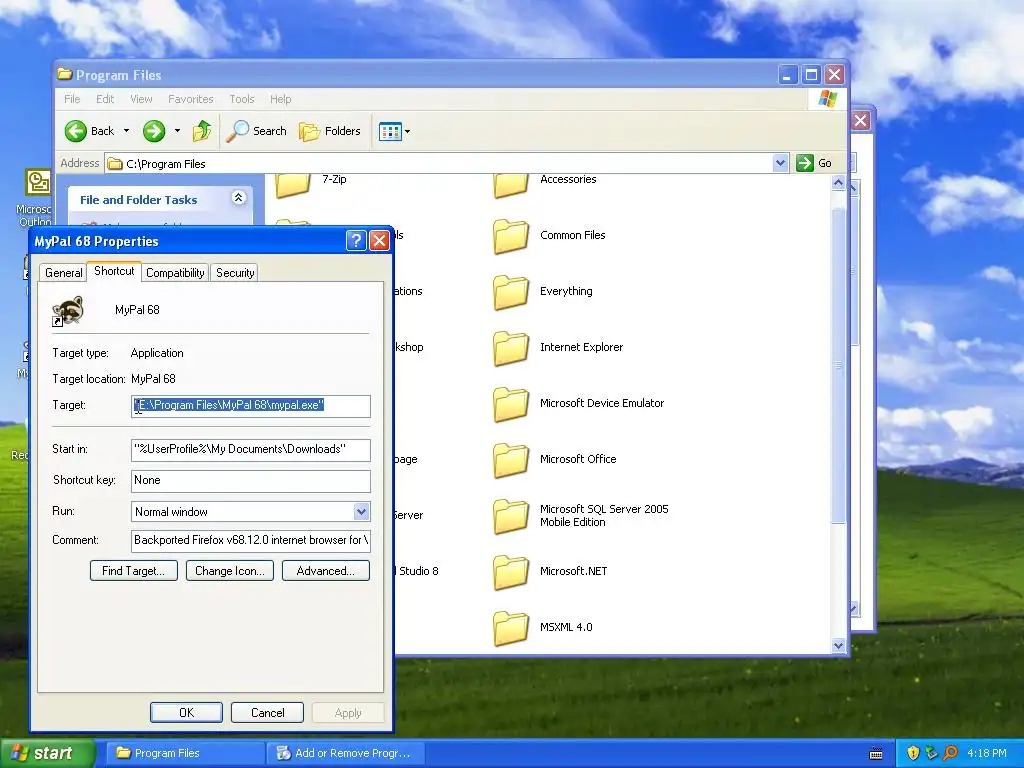The image size is (1024, 768).
Task: Open the View menu
Action: coord(141,99)
